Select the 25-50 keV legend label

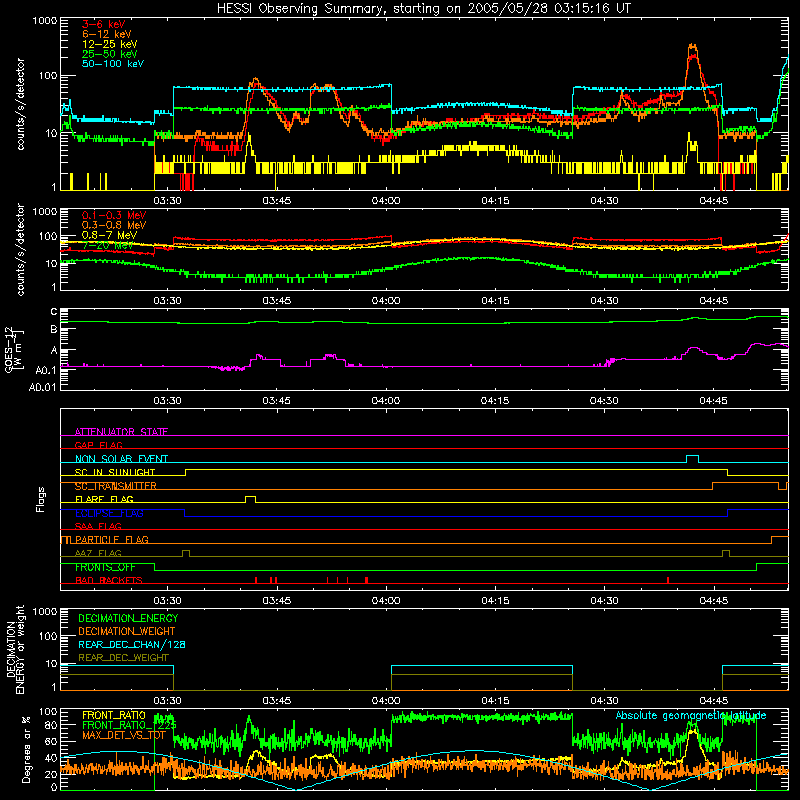point(110,54)
